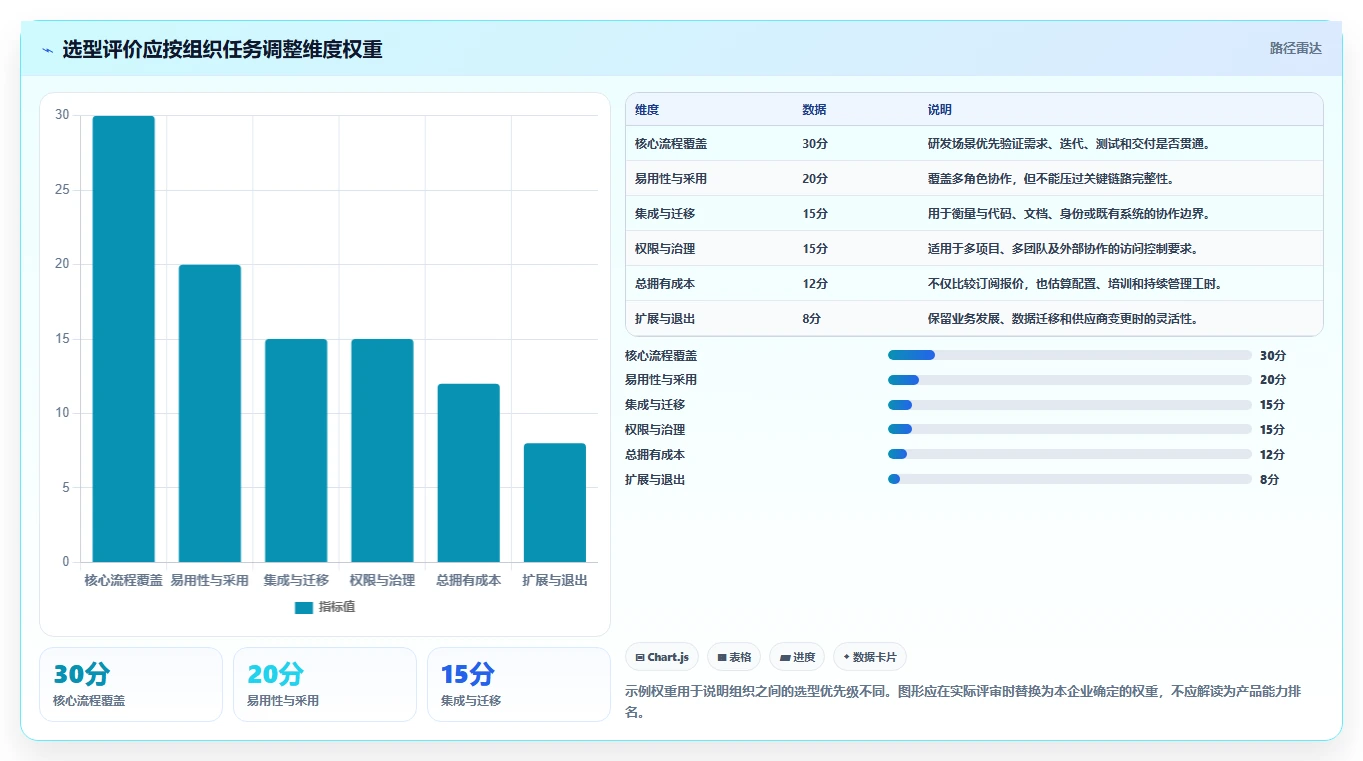
Task: Click the 总拥有成本 progress bar
Action: [x=1070, y=454]
